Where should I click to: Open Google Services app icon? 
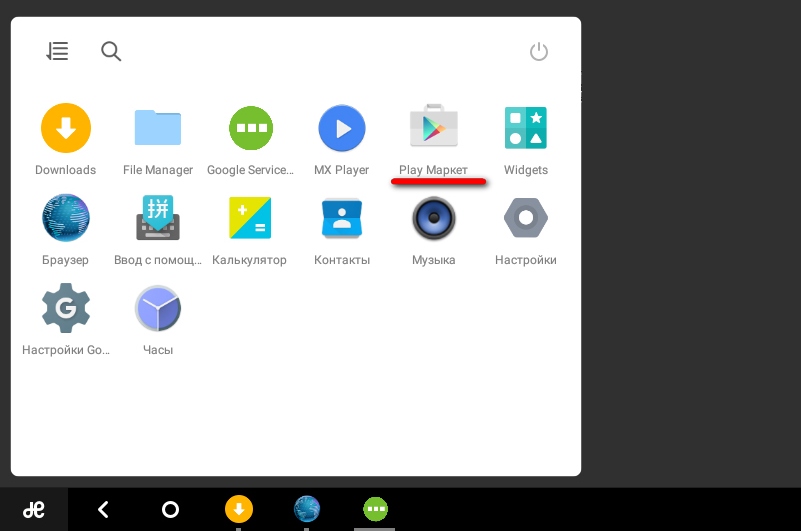(x=251, y=128)
